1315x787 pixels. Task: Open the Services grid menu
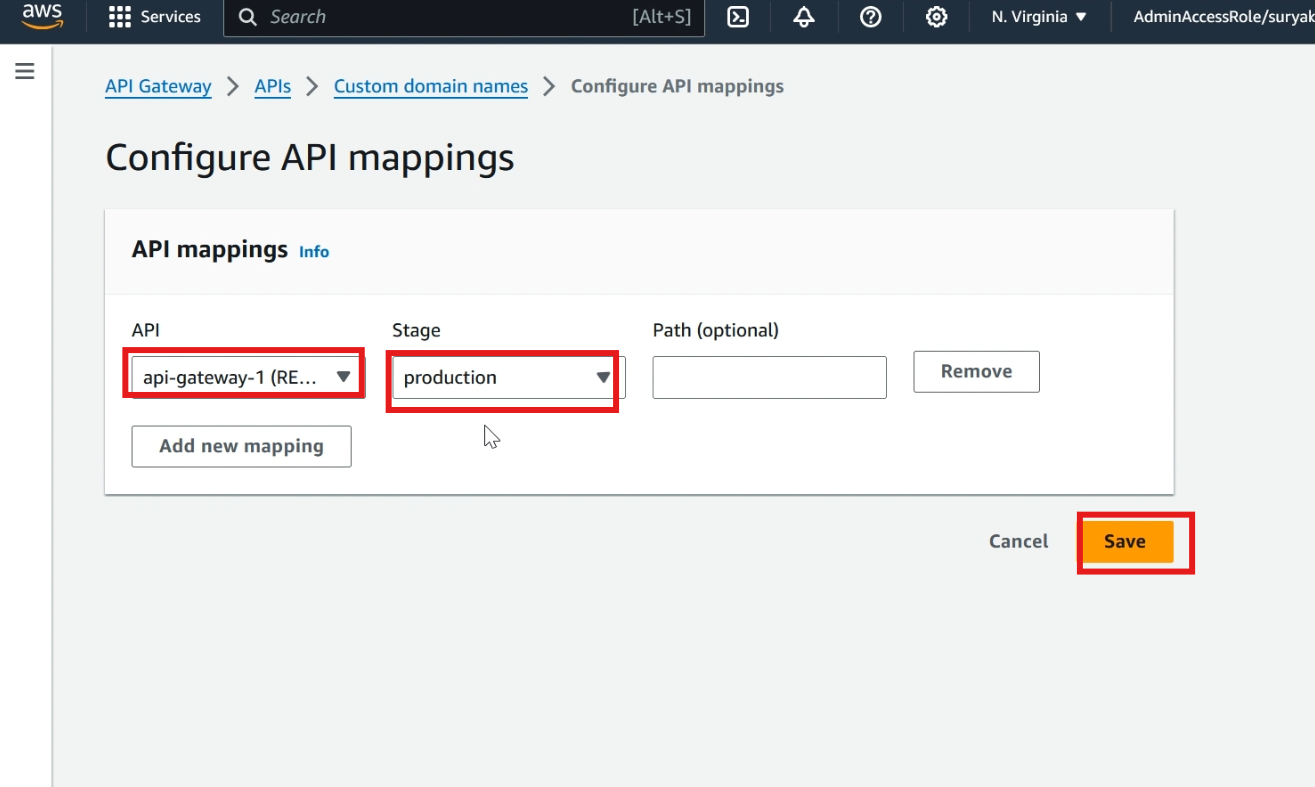pos(120,17)
